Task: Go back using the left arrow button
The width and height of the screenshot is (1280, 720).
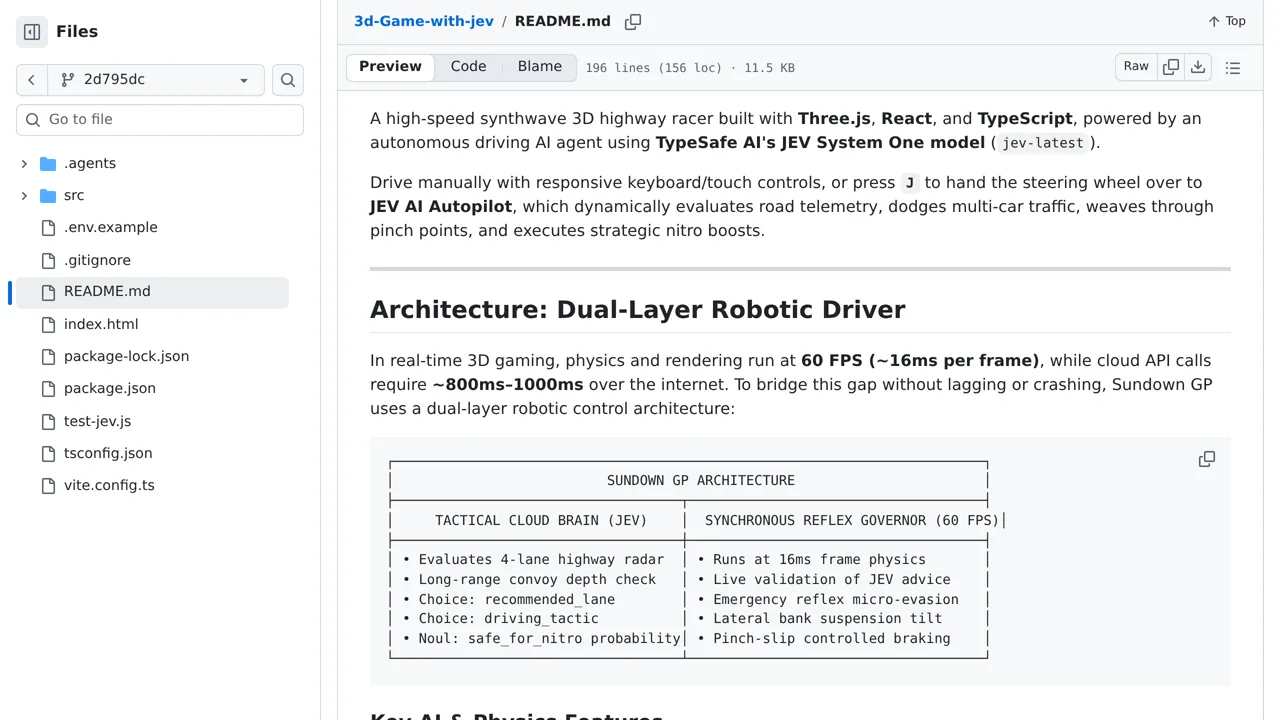Action: coord(32,80)
